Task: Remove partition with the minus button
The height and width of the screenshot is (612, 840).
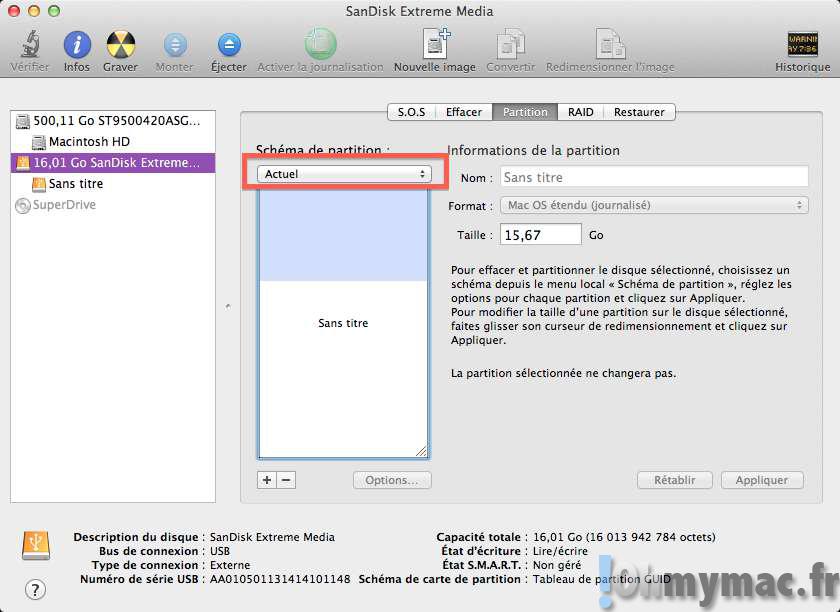Action: 286,480
